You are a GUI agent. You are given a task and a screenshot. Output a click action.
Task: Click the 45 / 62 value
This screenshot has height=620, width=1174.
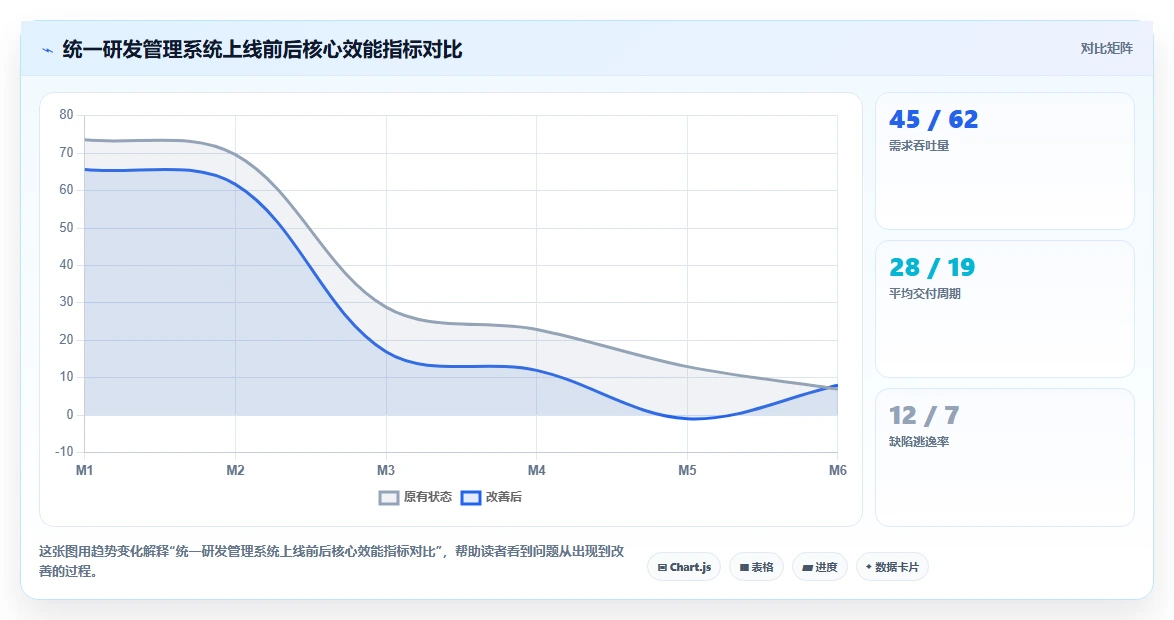pos(934,119)
